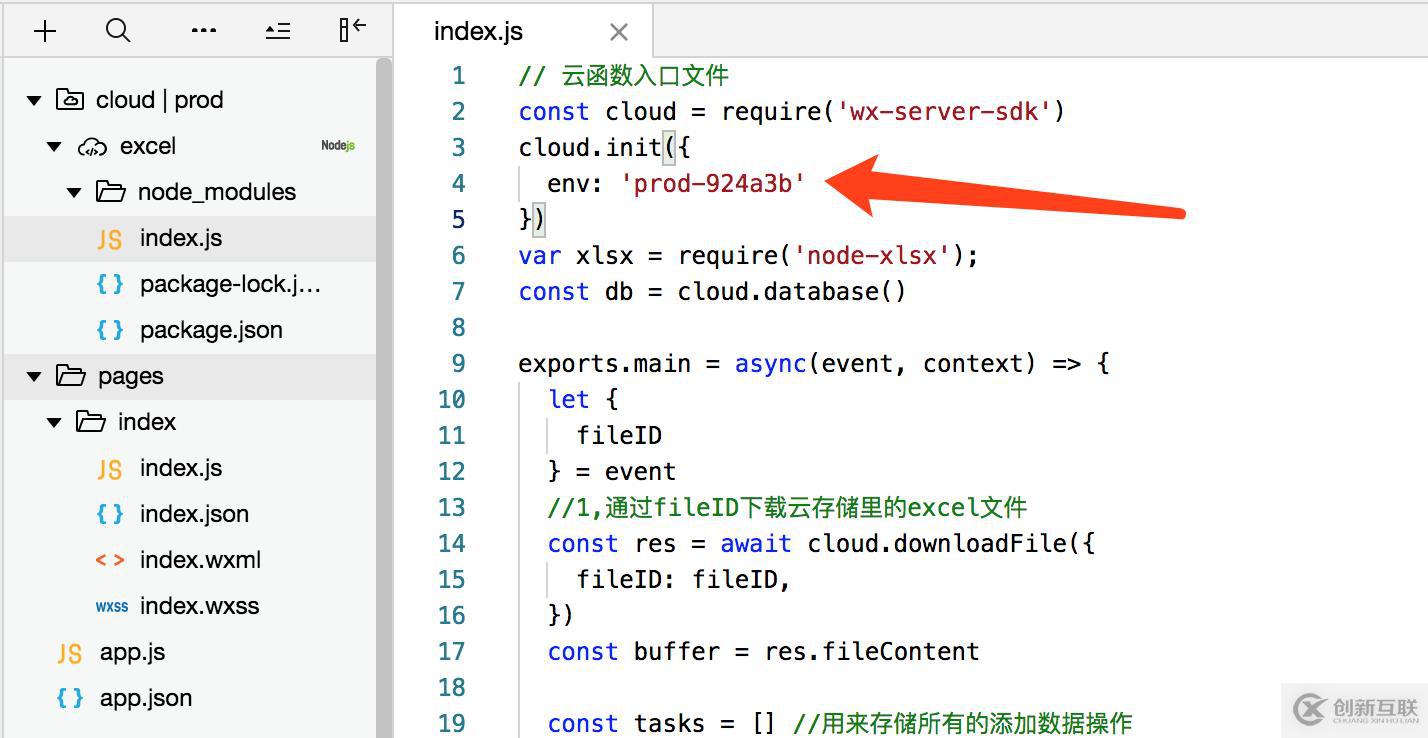The width and height of the screenshot is (1428, 738).
Task: Click the cloud | prod folder icon
Action: point(69,99)
